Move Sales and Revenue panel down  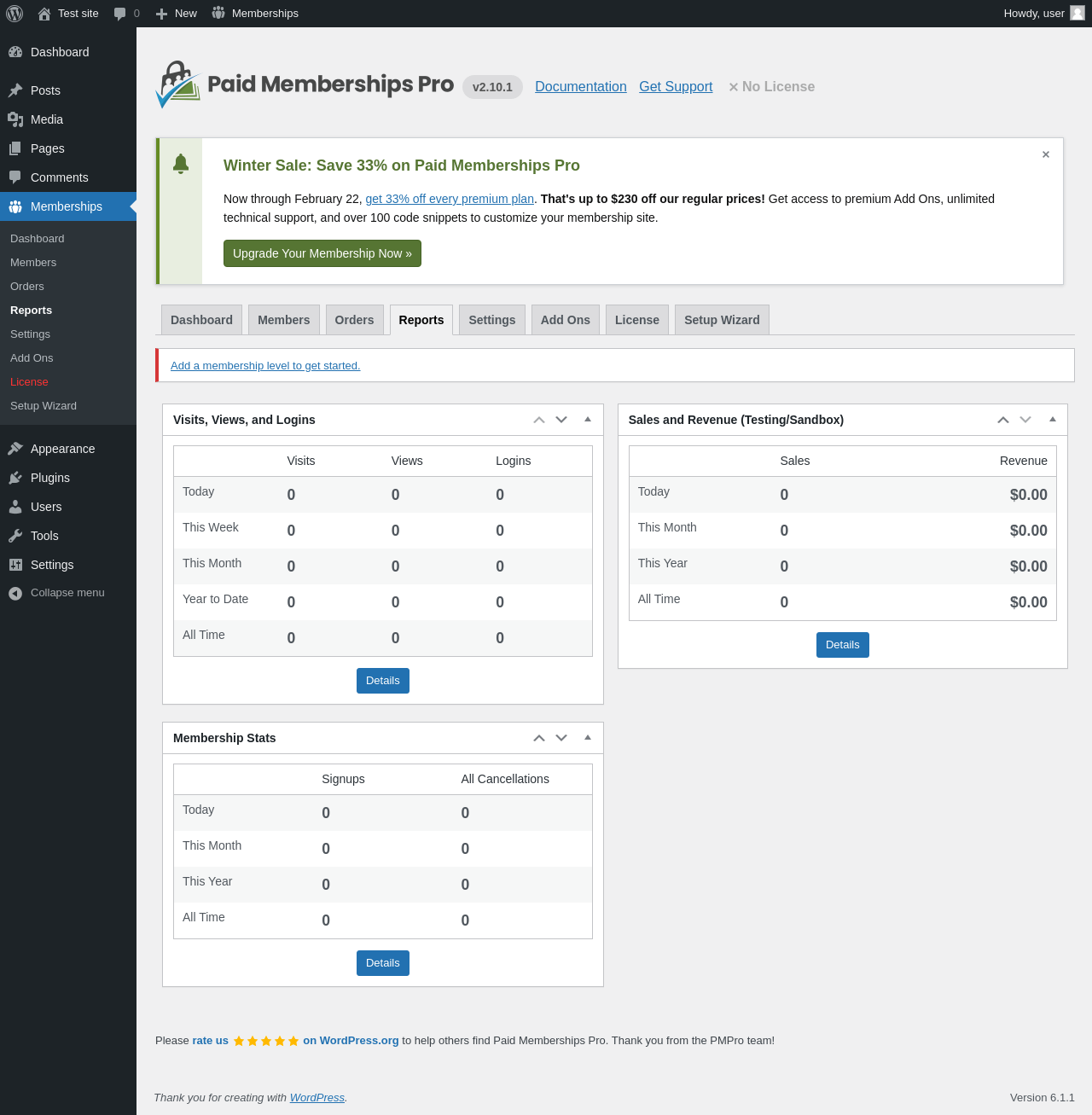[1025, 420]
